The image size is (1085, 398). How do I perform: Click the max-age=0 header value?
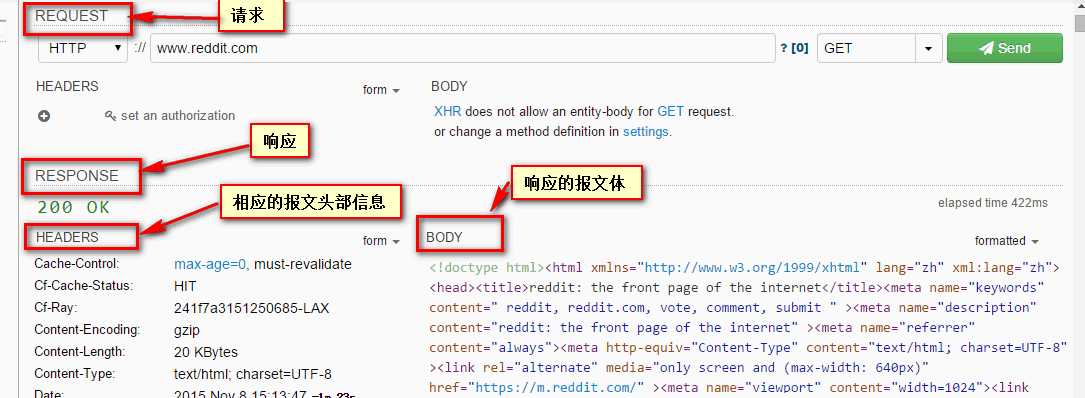coord(211,264)
